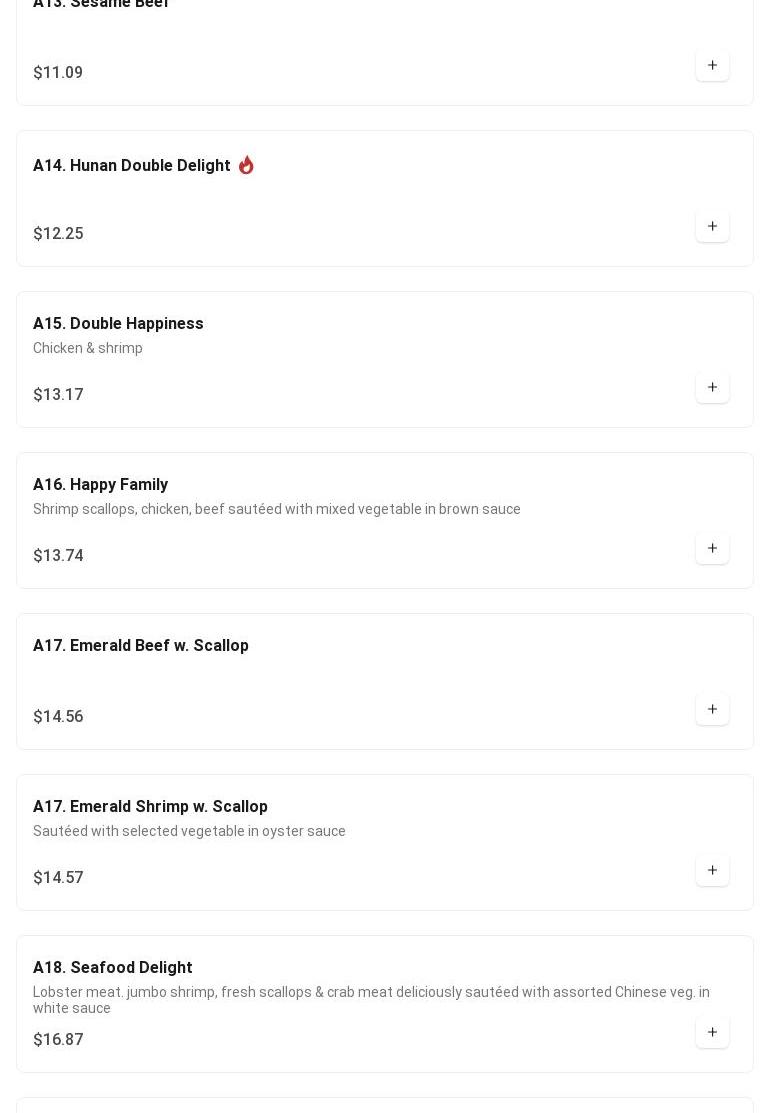This screenshot has width=770, height=1113.
Task: Open A17 Emerald Shrimp w. Scallop title
Action: 150,807
